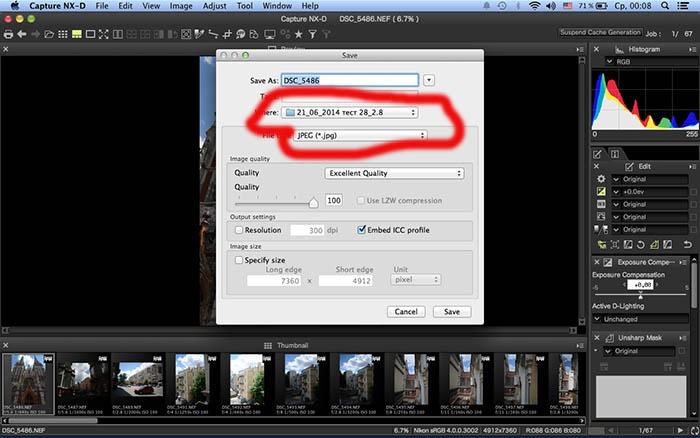The height and width of the screenshot is (438, 700).
Task: Open the Unsharp Mask Original dropdown
Action: tap(639, 351)
